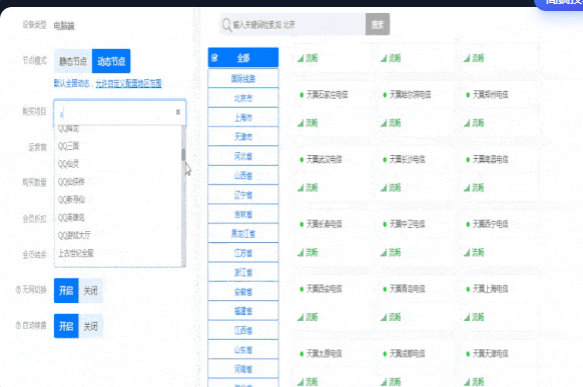The width and height of the screenshot is (583, 387).
Task: Select the 吉林省 region filter
Action: (243, 214)
